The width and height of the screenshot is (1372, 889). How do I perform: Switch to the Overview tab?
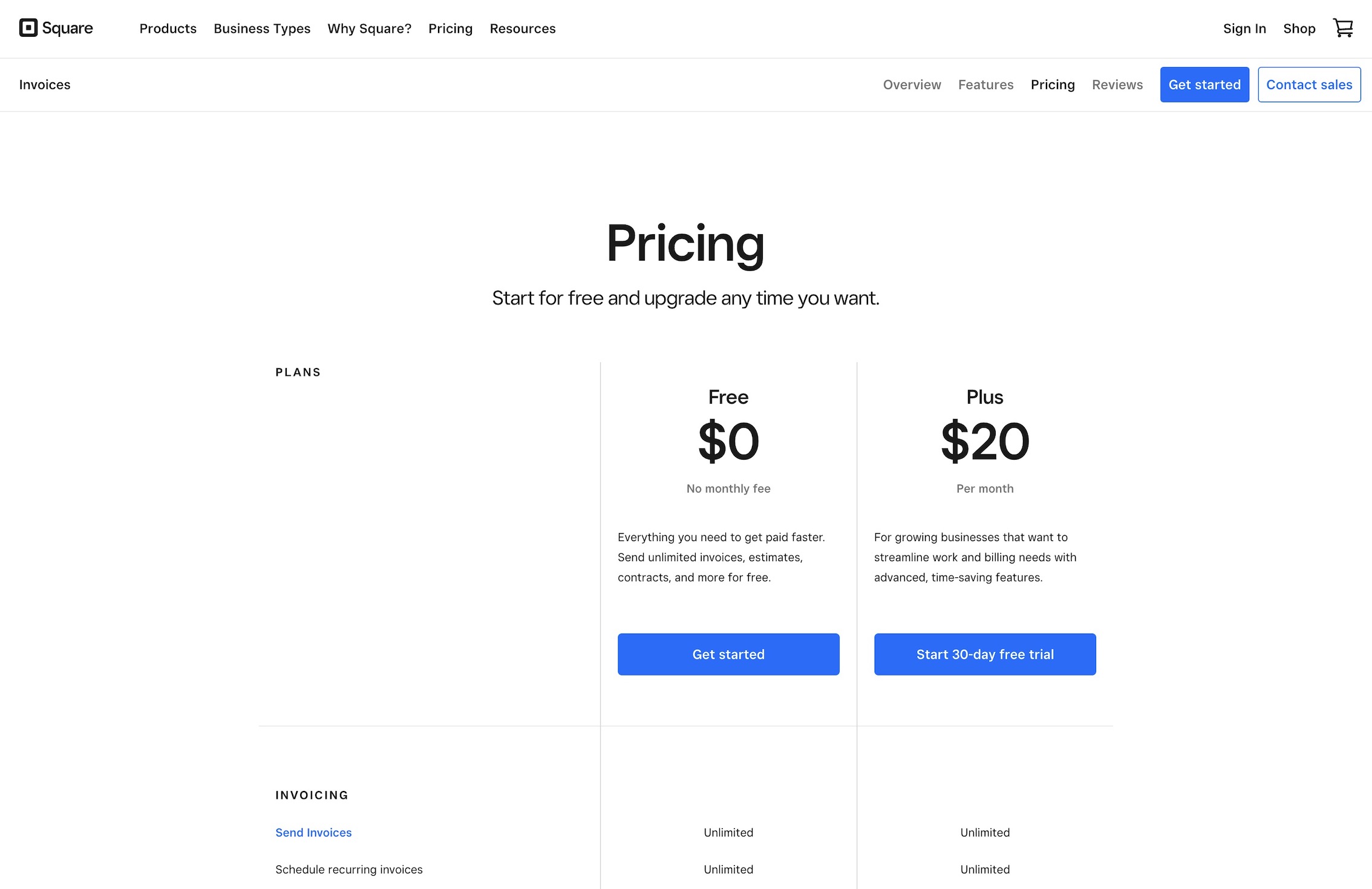coord(912,85)
